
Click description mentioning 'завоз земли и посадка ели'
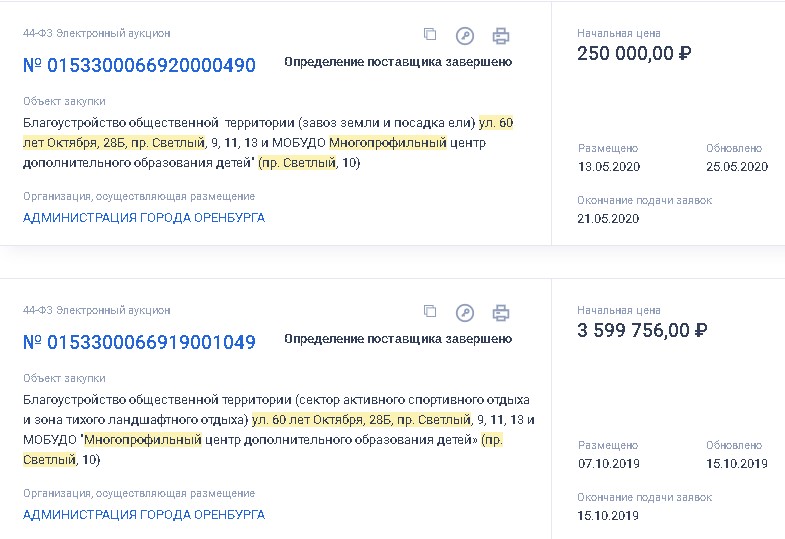click(x=268, y=142)
